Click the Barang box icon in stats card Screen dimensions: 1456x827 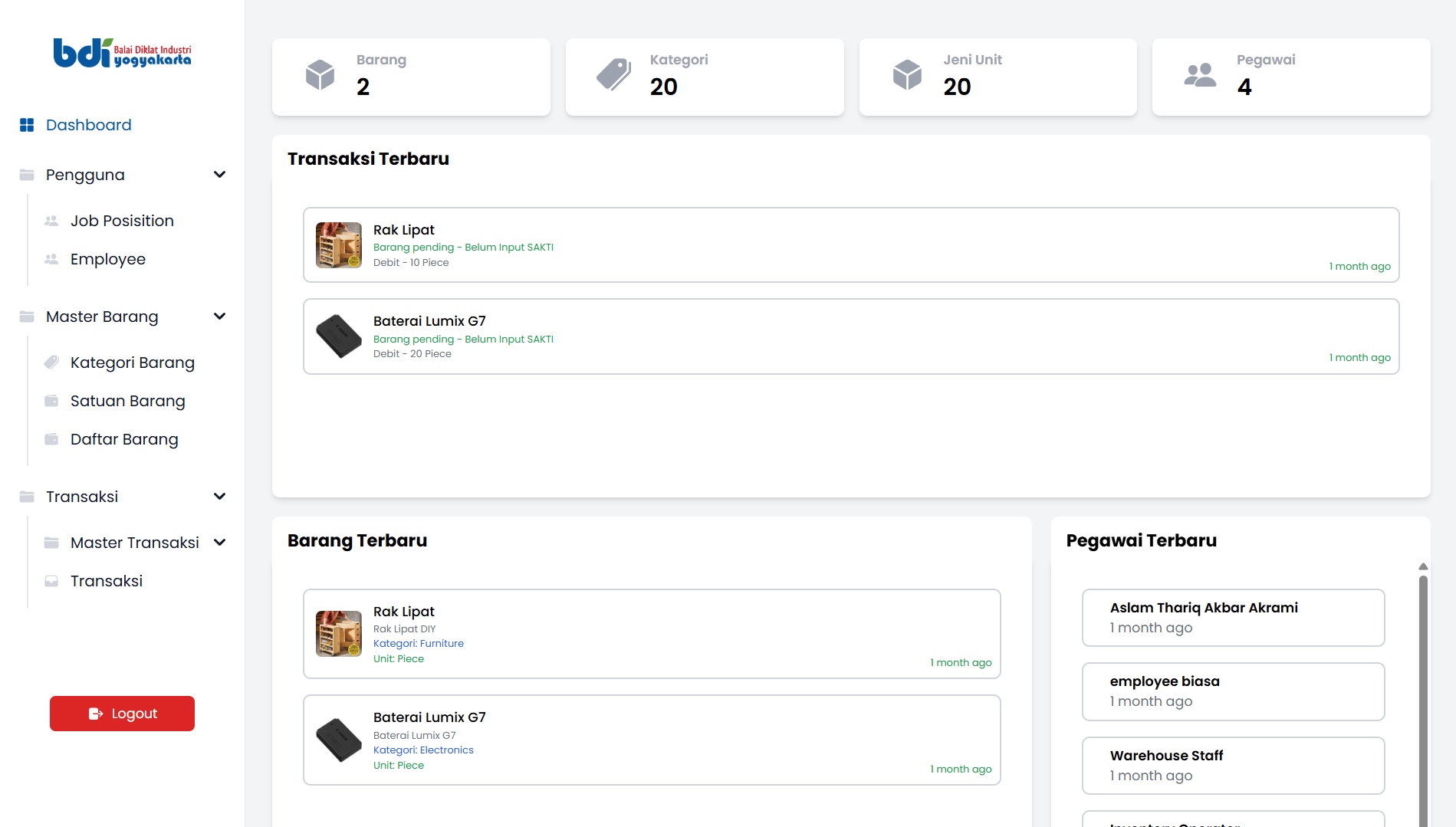[320, 75]
